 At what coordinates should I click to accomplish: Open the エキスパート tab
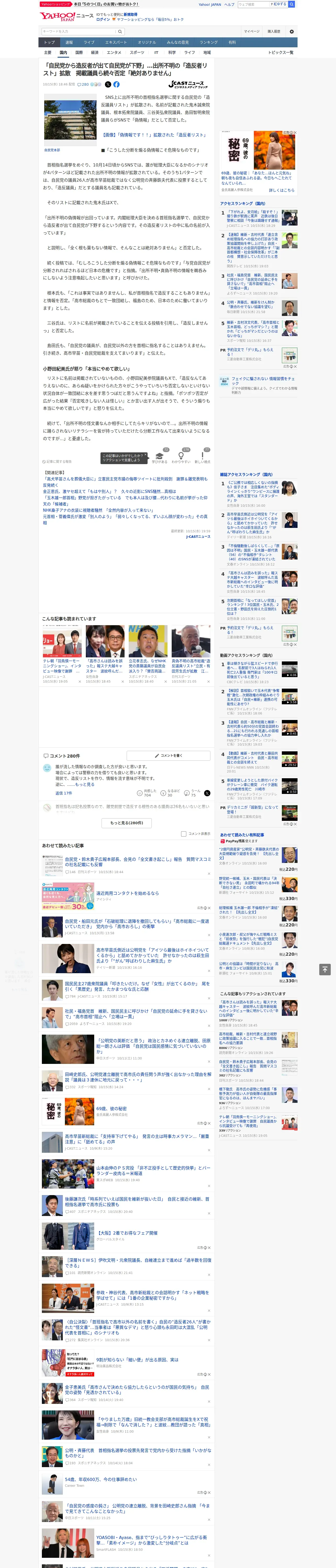tap(116, 43)
